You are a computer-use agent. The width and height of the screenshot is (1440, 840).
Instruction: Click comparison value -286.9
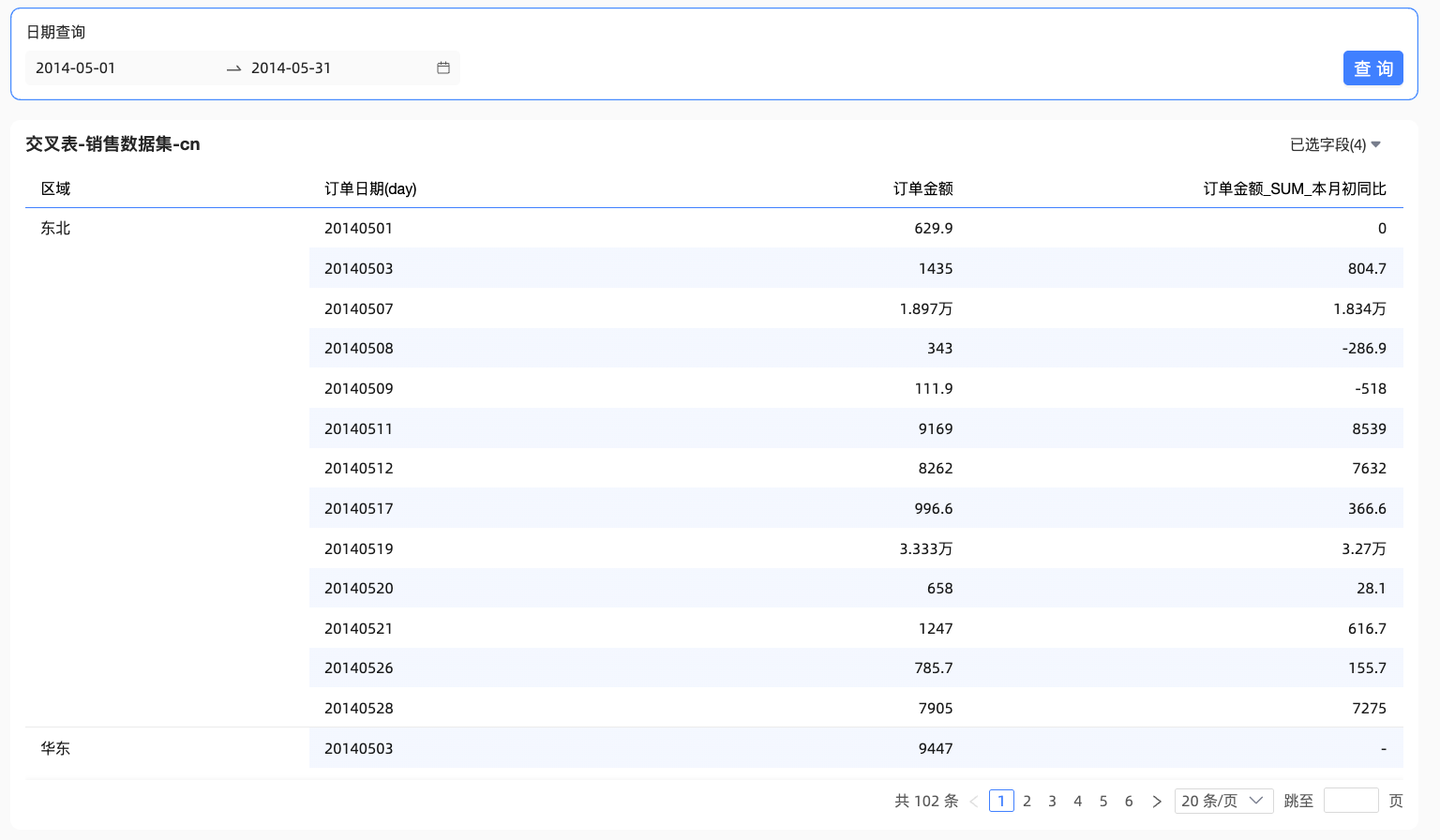[x=1364, y=348]
